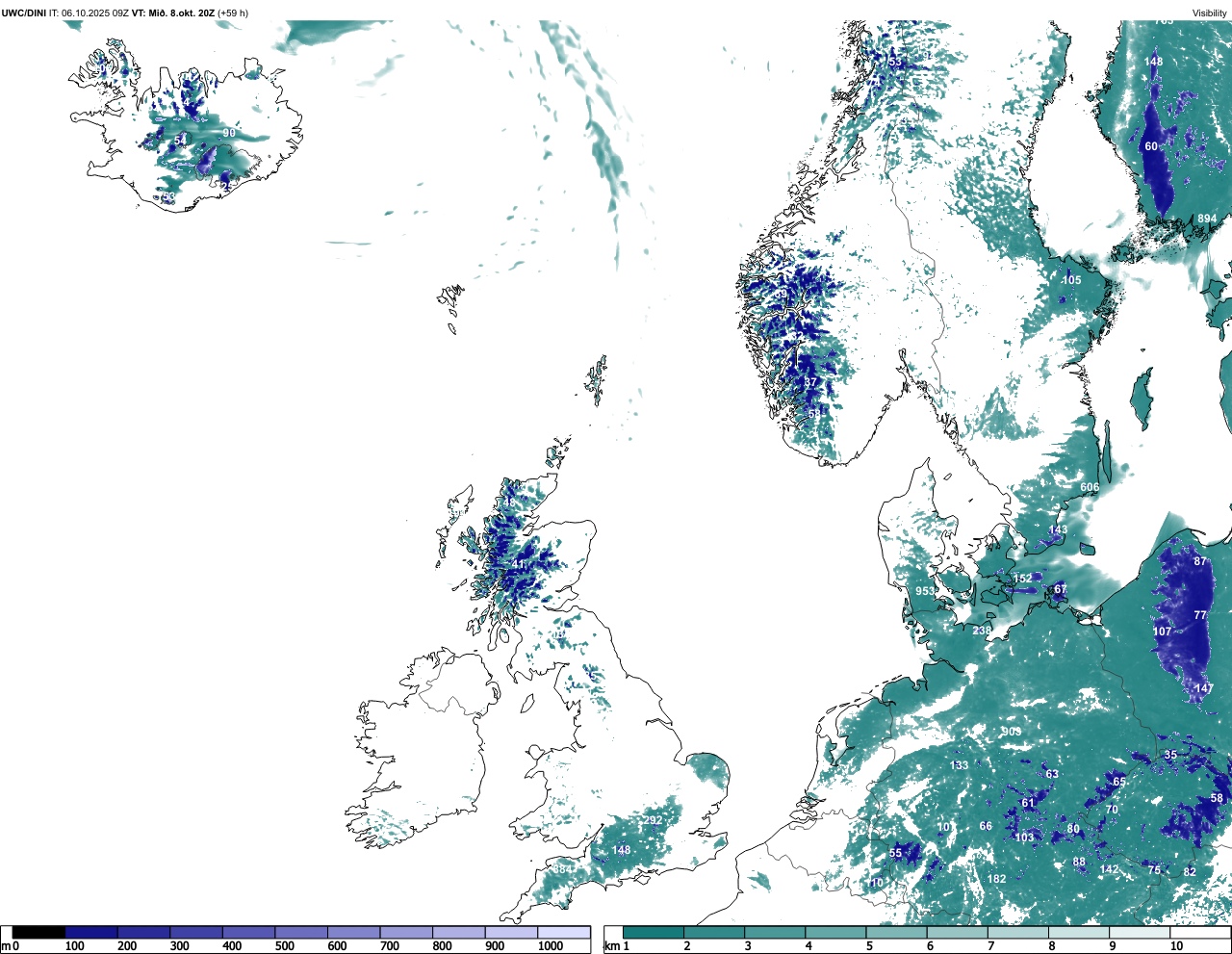Viewport: 1232px width, 954px height.
Task: Click the 'Visibility' title at top right
Action: tap(1210, 13)
